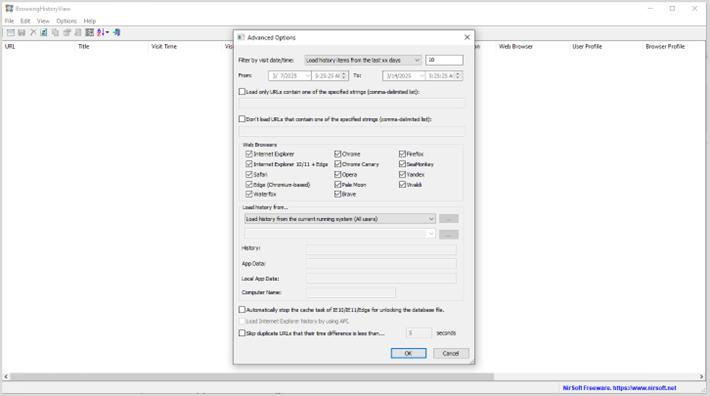Open the File menu
710x396 pixels.
9,21
